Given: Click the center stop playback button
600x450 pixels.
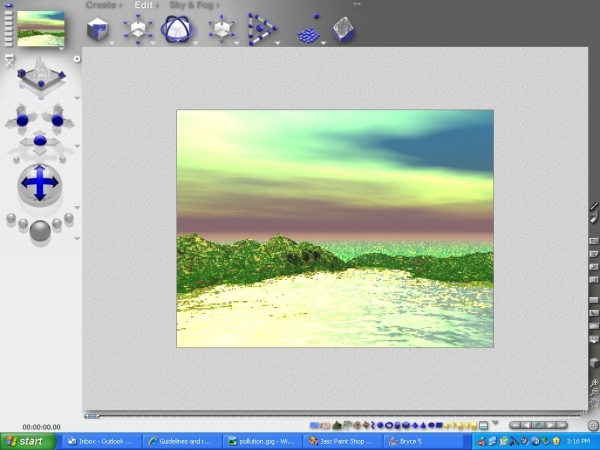Looking at the screenshot, I should point(538,425).
